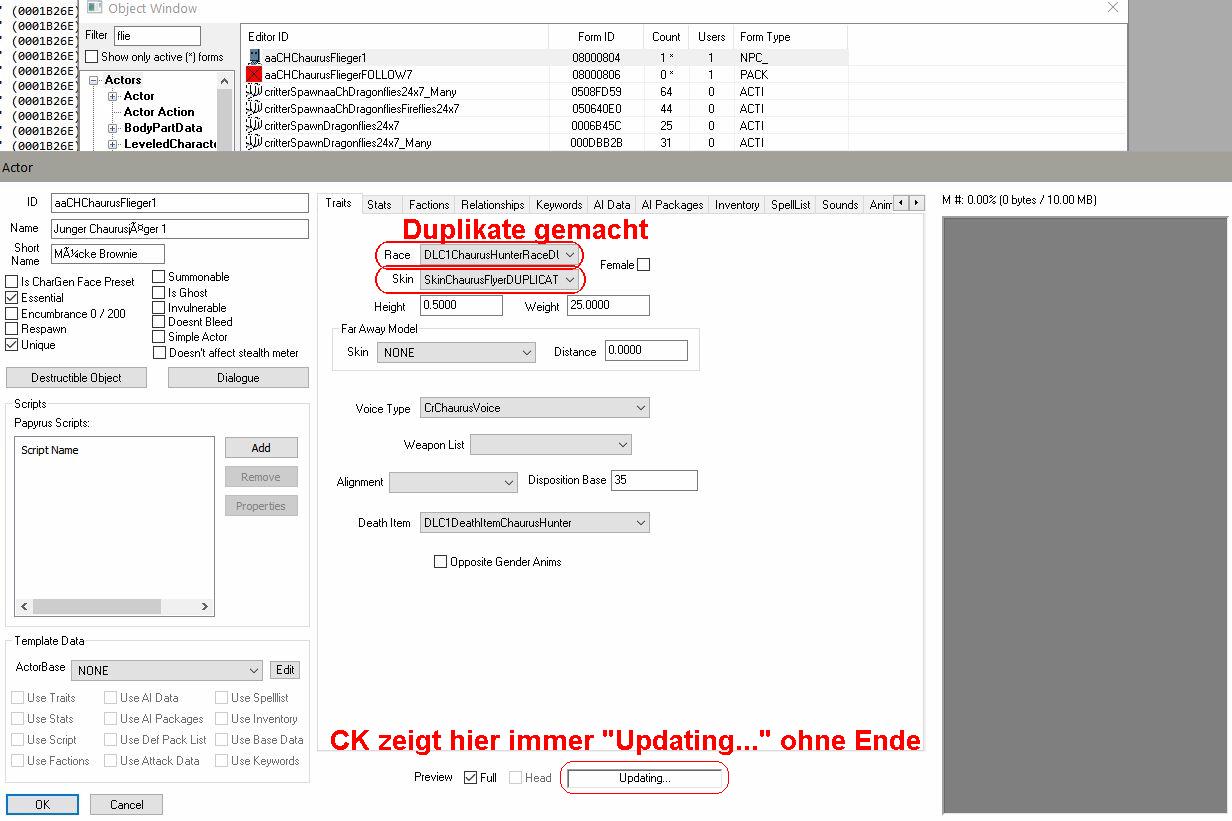Enable the Female checkbox
The image size is (1232, 821).
643,265
